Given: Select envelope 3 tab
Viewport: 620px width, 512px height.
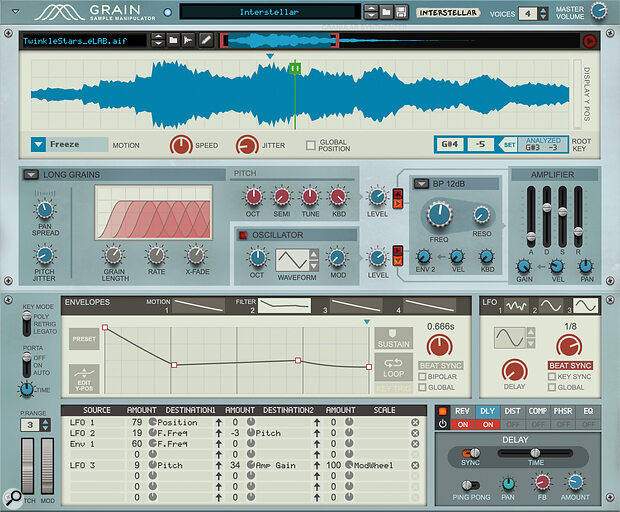Looking at the screenshot, I should coord(357,306).
